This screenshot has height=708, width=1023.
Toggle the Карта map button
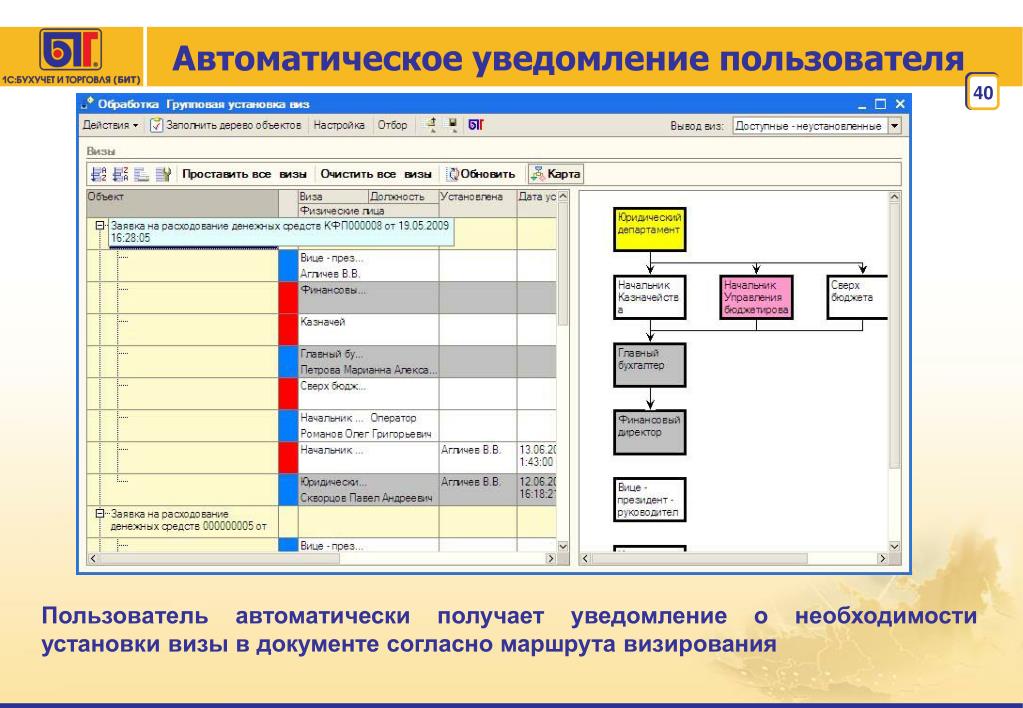[556, 174]
